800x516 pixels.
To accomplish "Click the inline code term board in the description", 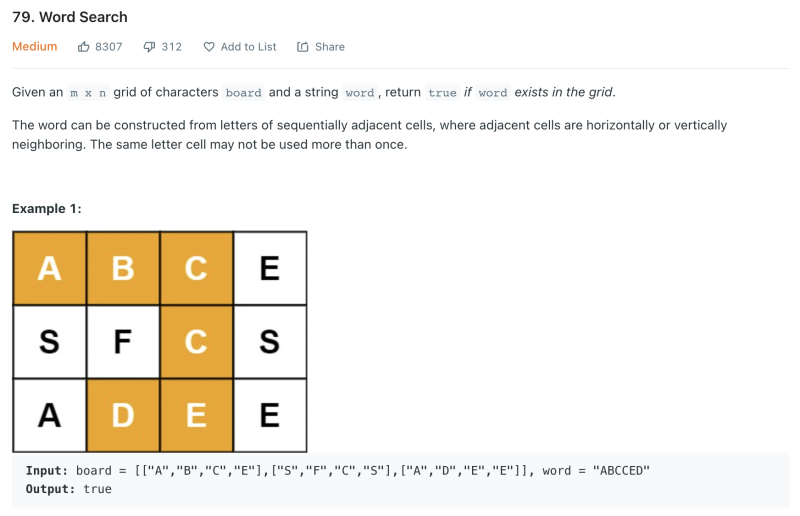I will pyautogui.click(x=243, y=93).
